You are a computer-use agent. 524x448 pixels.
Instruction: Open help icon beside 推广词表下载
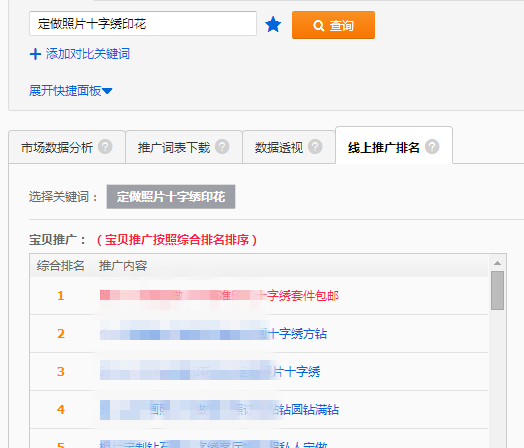(222, 147)
